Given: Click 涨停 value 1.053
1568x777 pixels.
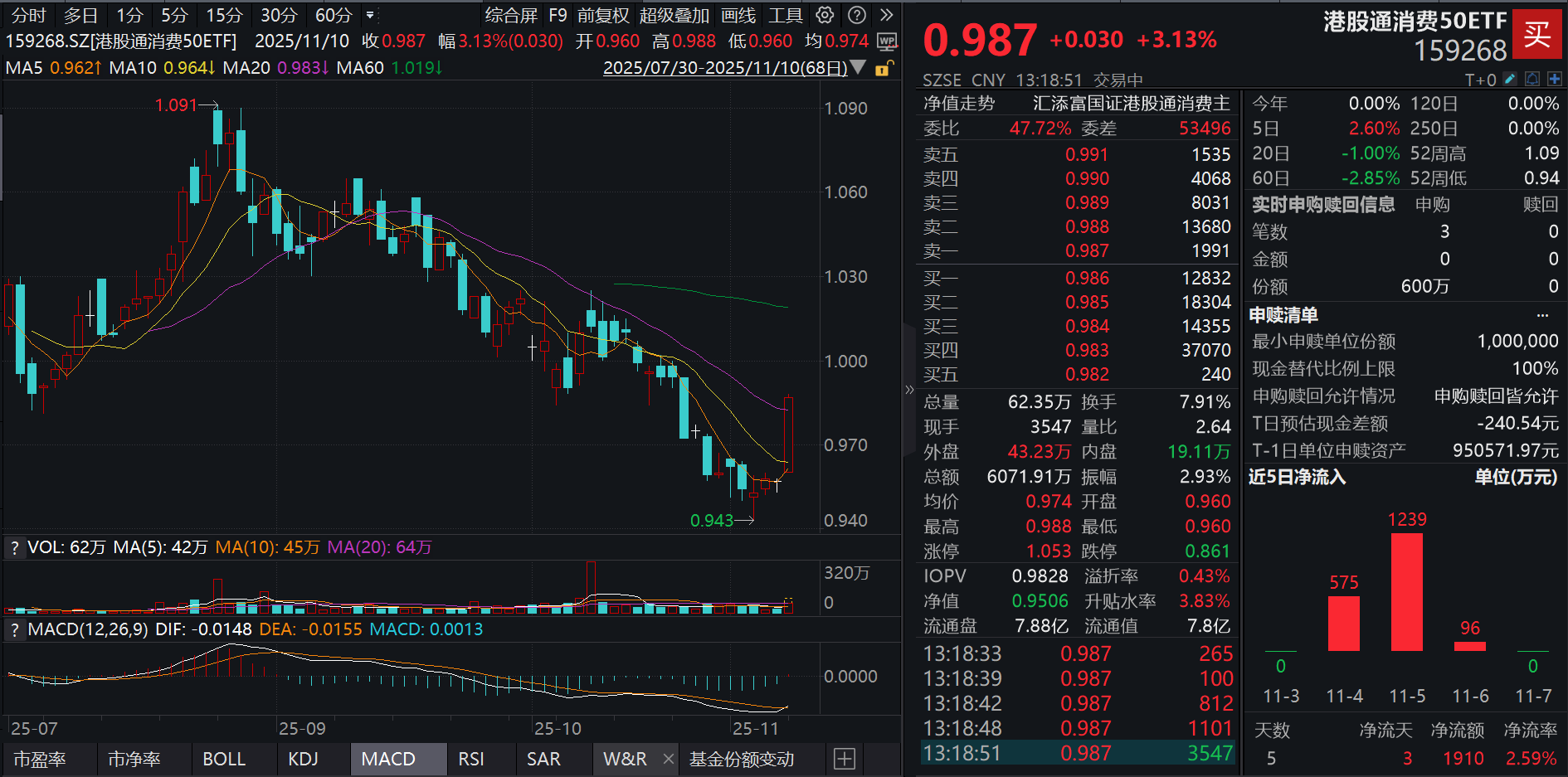Looking at the screenshot, I should click(1049, 551).
